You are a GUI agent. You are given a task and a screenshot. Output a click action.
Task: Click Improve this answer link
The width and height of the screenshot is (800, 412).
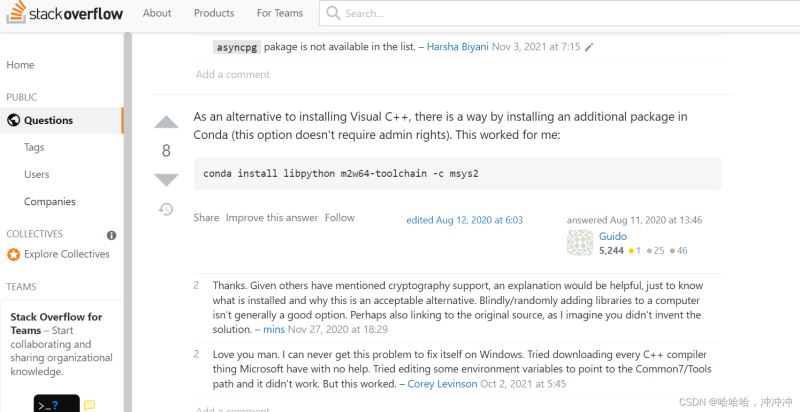pos(272,217)
